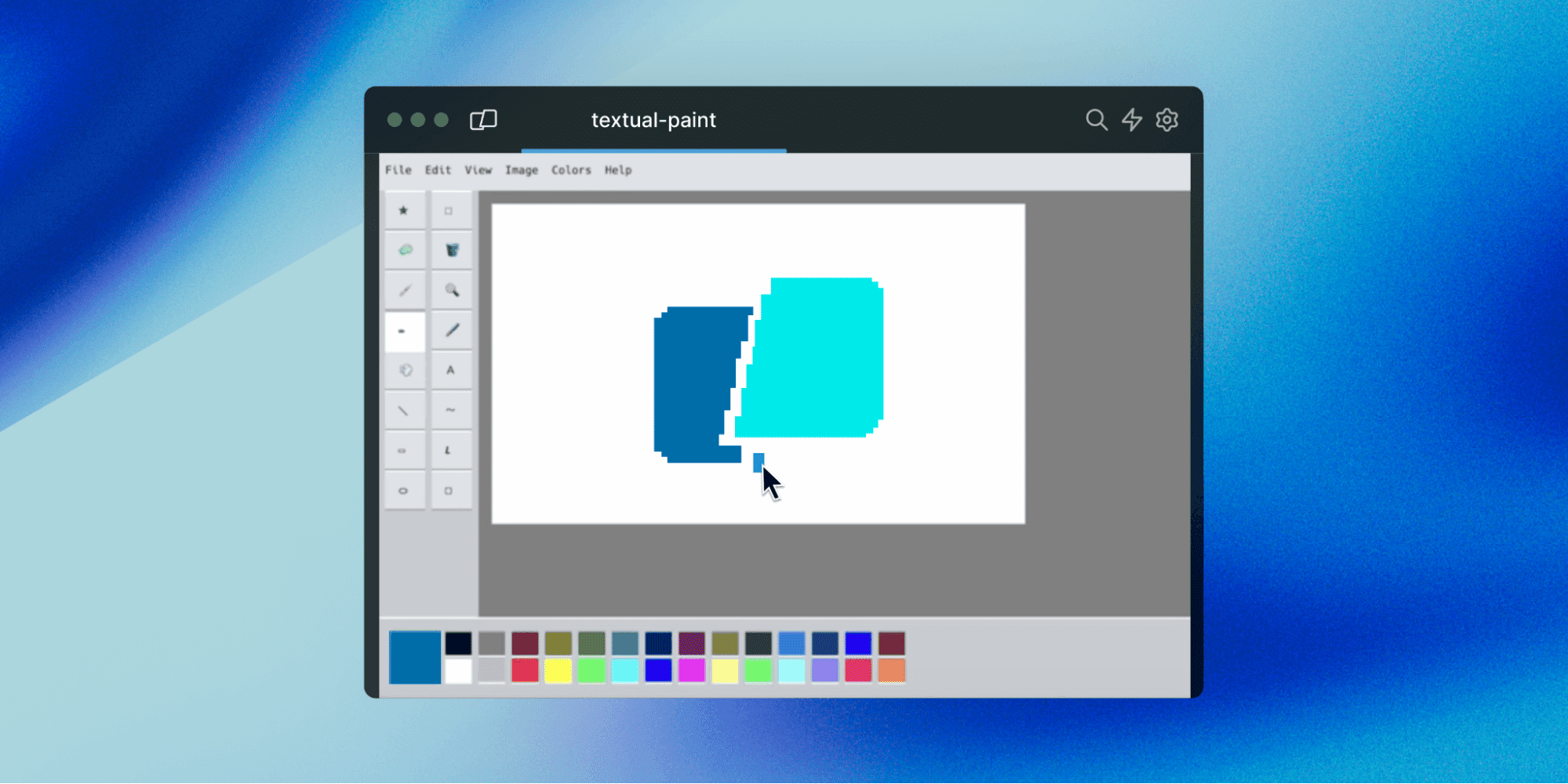The height and width of the screenshot is (784, 1568).
Task: Switch to the Eraser tool
Action: click(405, 249)
